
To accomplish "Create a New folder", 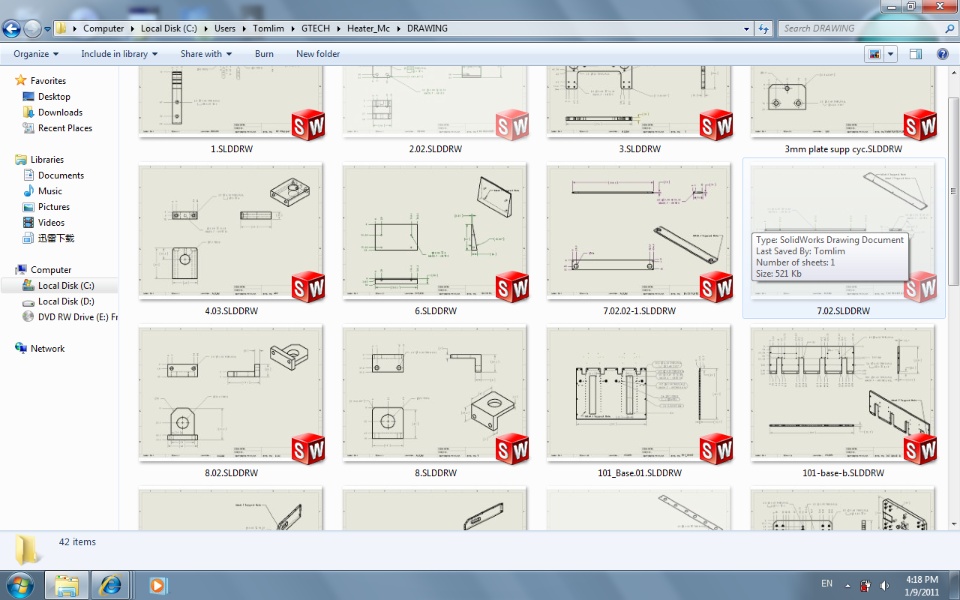I will pyautogui.click(x=318, y=54).
